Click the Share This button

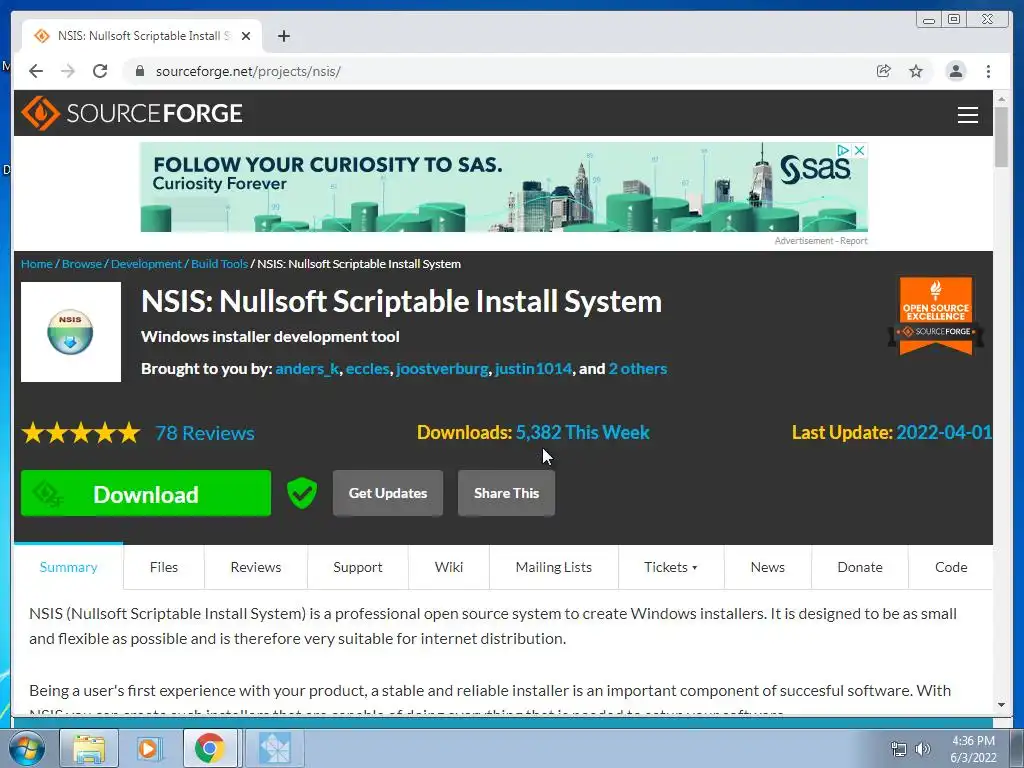pyautogui.click(x=506, y=493)
